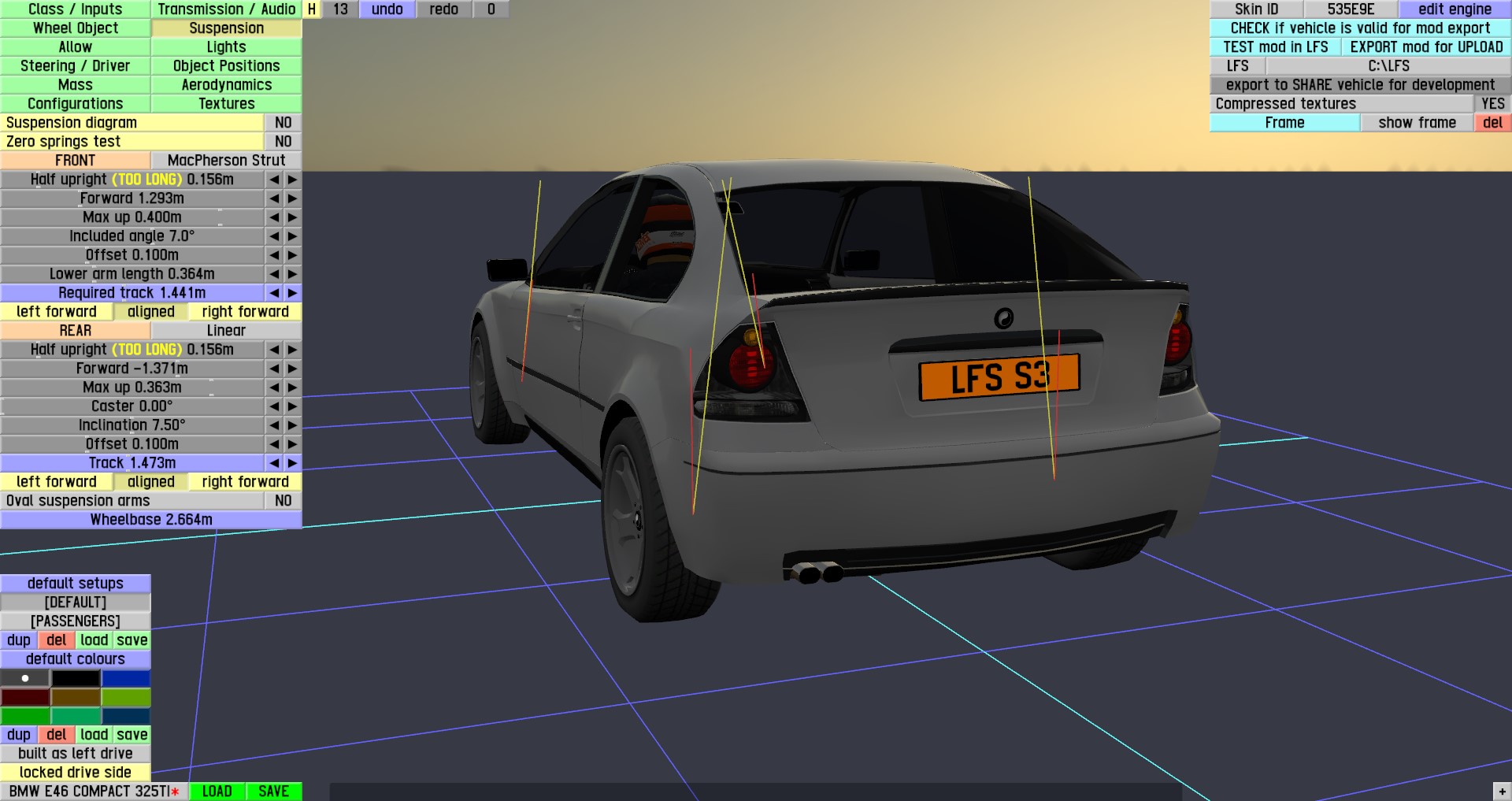Click the undo button

tap(387, 9)
